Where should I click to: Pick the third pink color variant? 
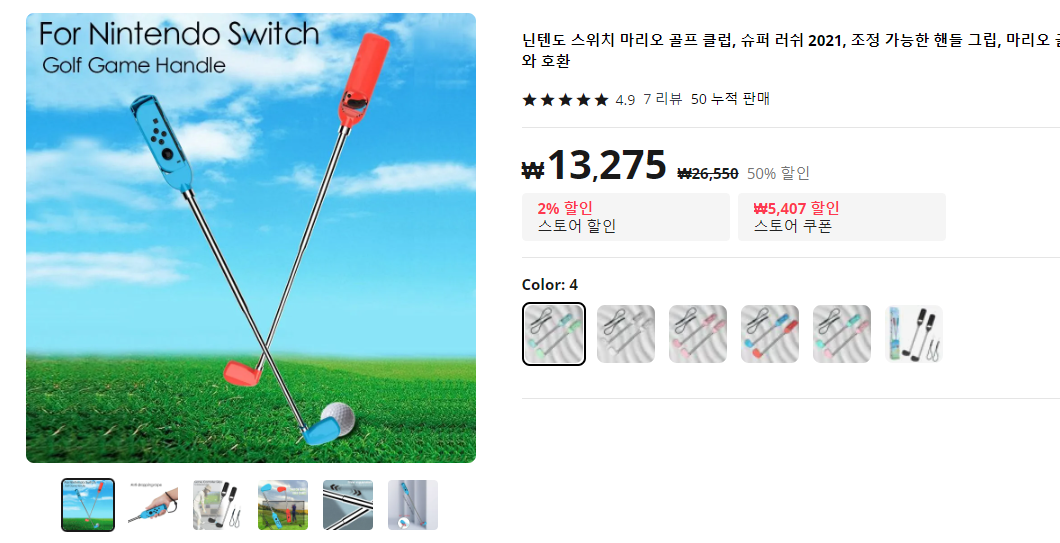click(x=698, y=334)
